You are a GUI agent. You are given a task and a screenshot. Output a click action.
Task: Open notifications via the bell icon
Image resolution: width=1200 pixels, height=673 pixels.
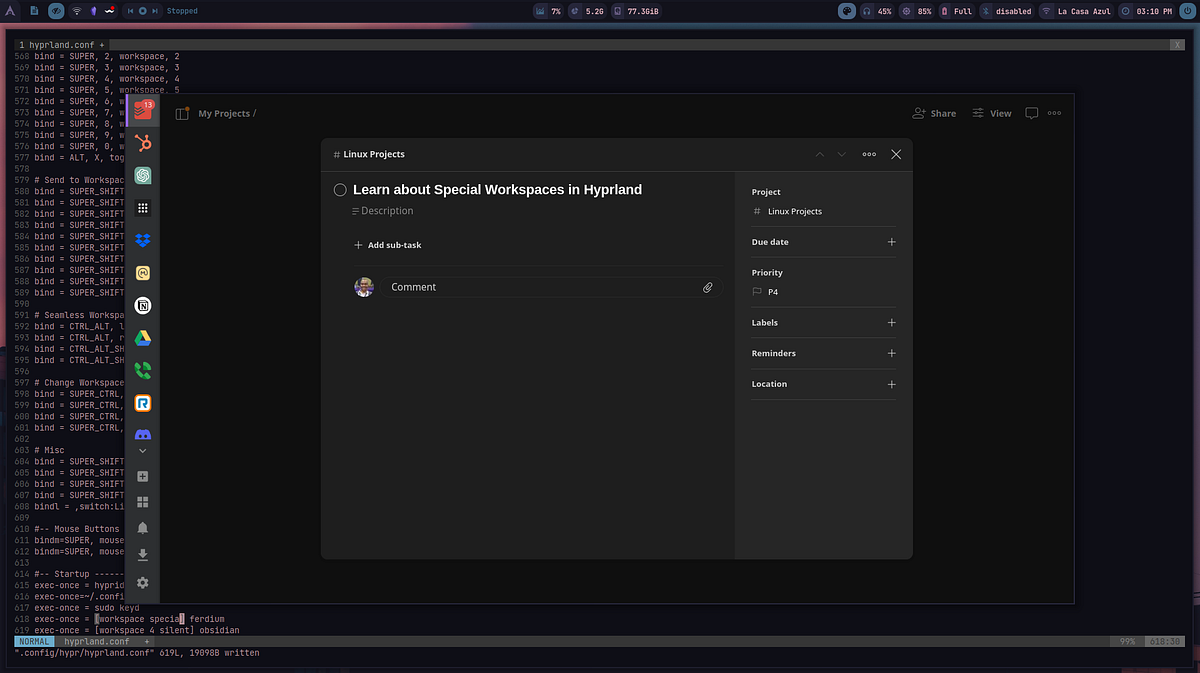pyautogui.click(x=142, y=527)
